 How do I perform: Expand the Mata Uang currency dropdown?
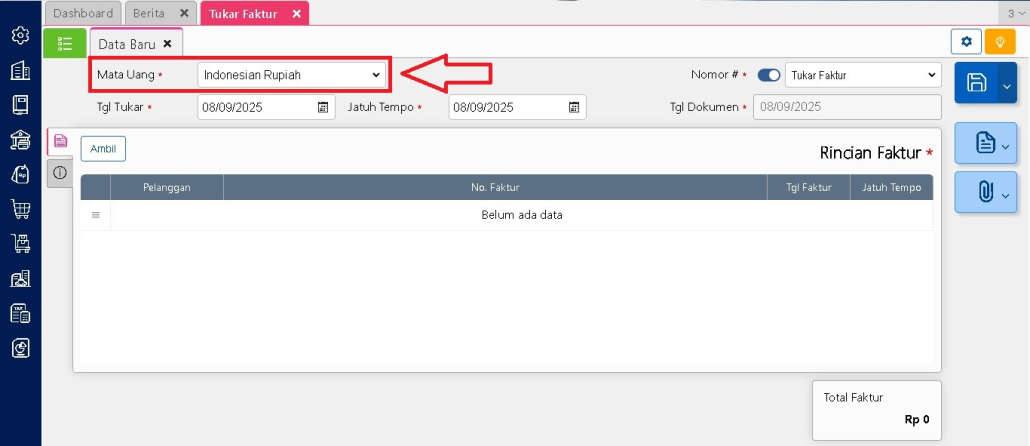click(x=291, y=75)
